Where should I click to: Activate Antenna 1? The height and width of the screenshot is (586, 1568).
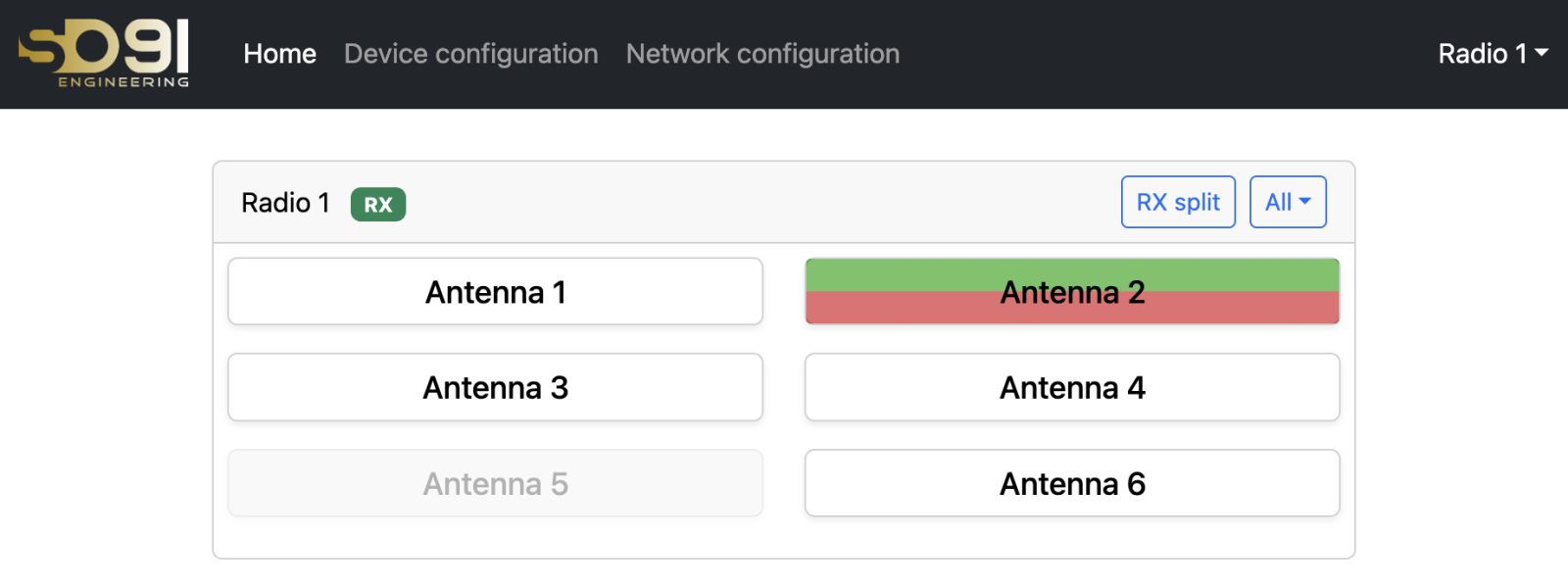[495, 292]
